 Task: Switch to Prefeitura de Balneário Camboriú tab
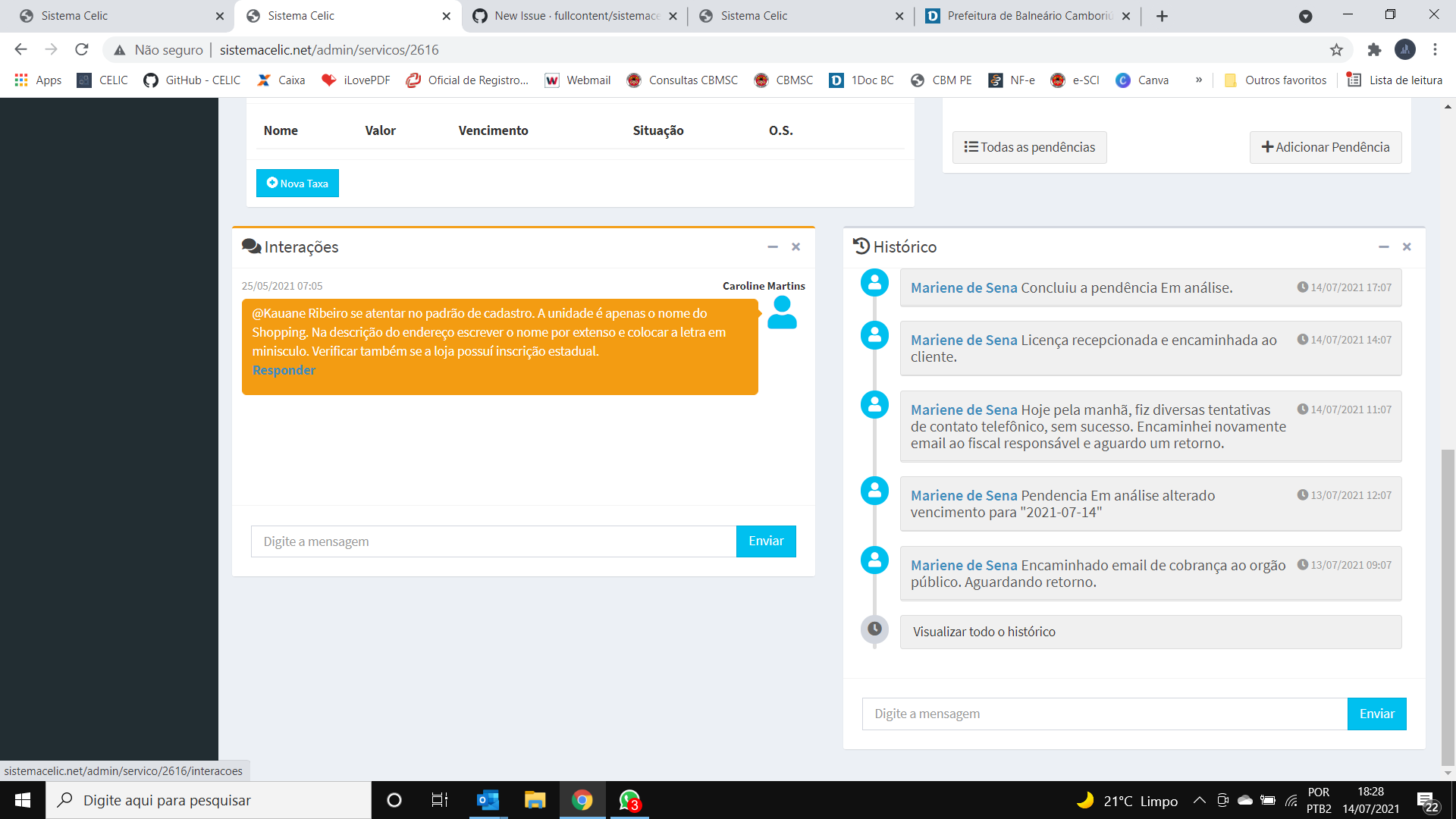(x=1028, y=16)
